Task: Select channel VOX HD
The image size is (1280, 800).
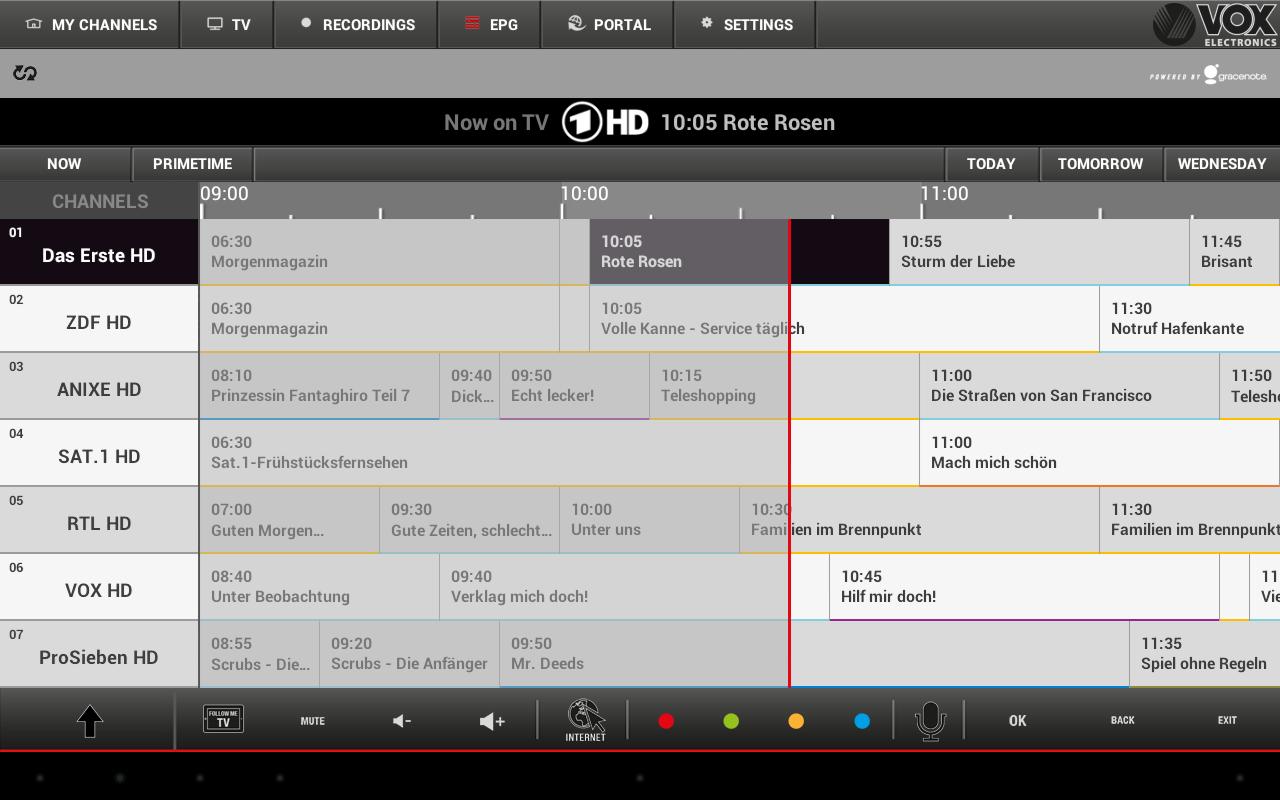Action: [99, 587]
